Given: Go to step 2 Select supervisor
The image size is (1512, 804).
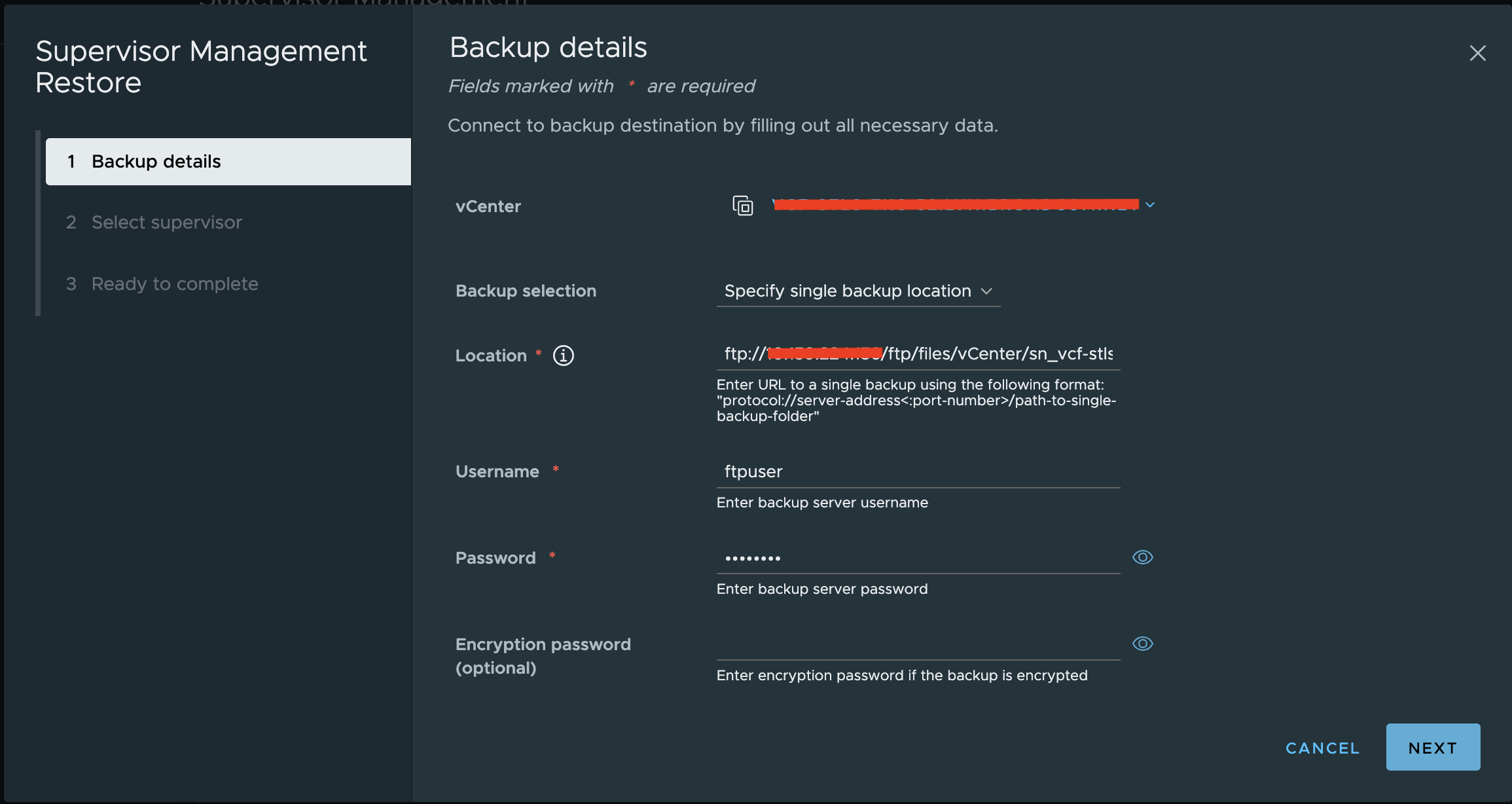Looking at the screenshot, I should coord(154,223).
